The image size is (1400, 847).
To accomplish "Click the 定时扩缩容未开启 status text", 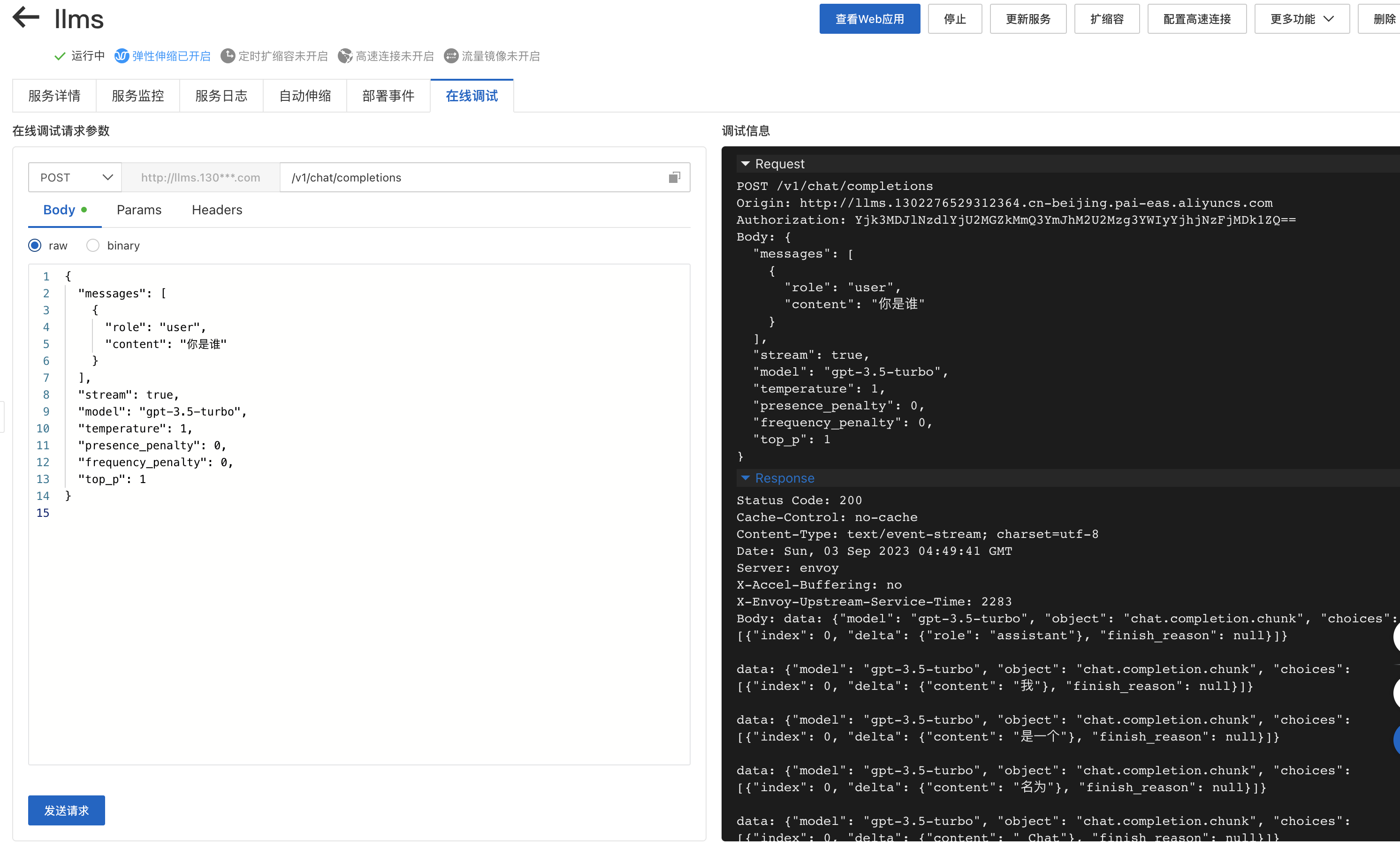I will tap(283, 56).
